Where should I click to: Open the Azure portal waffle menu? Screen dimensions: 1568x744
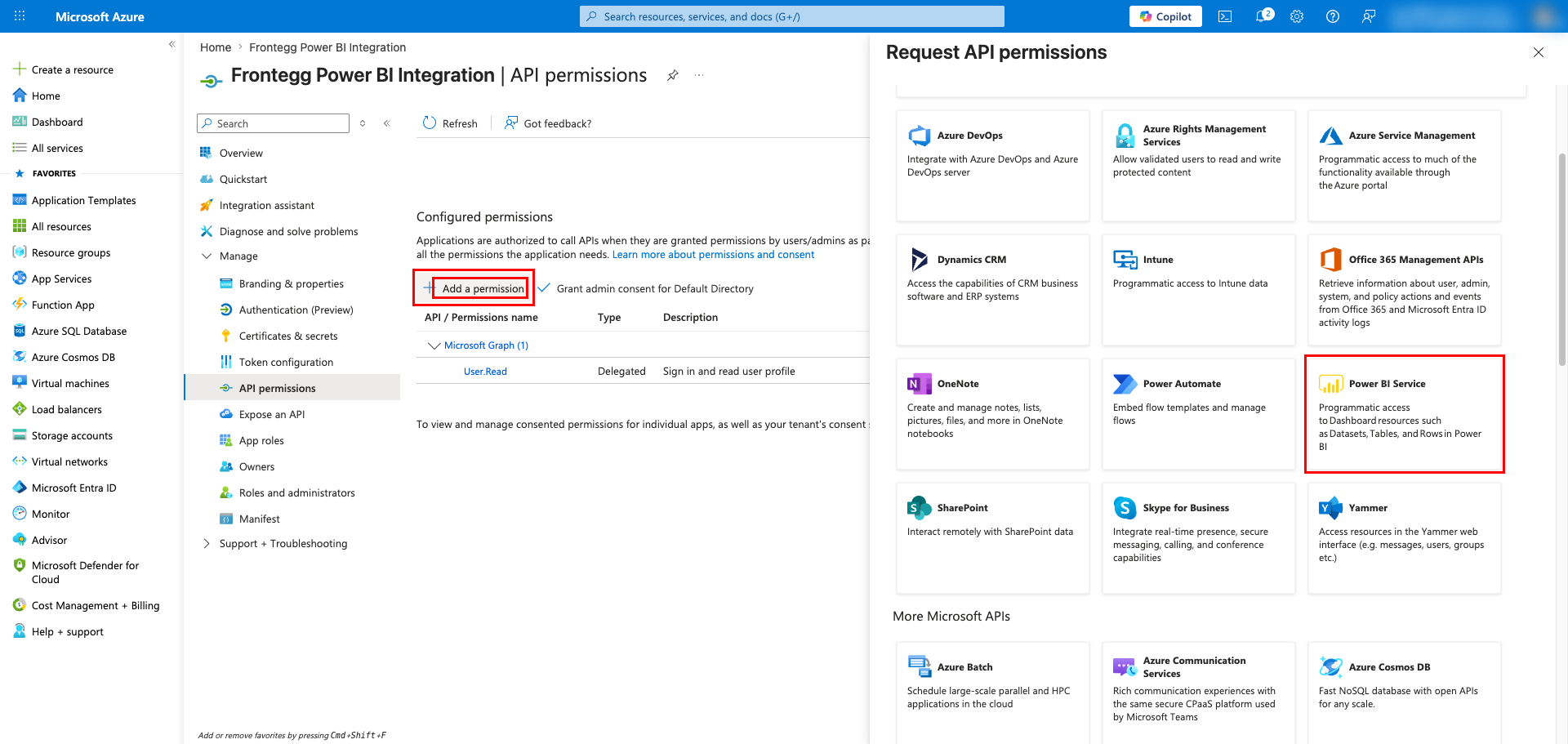pos(20,16)
